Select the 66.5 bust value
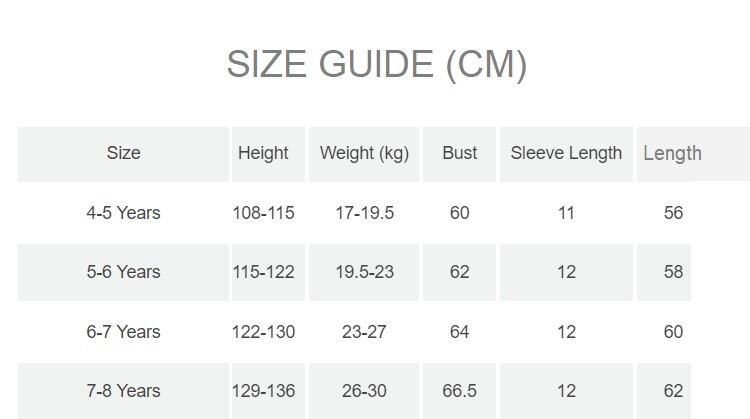Screen dimensions: 750x419 pyautogui.click(x=460, y=391)
